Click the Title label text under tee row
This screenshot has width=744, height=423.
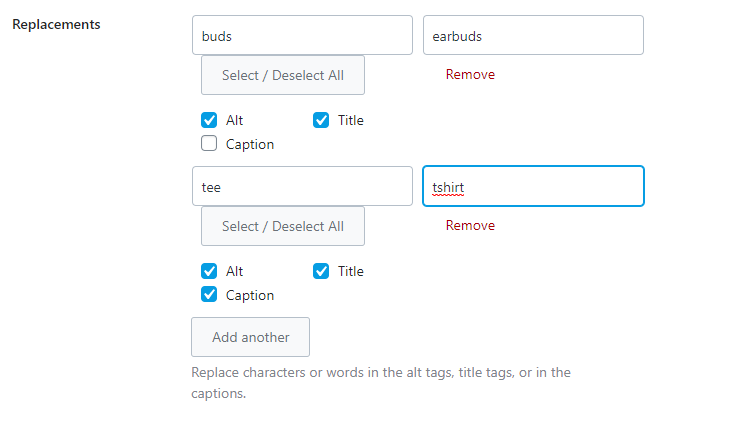[x=351, y=272]
